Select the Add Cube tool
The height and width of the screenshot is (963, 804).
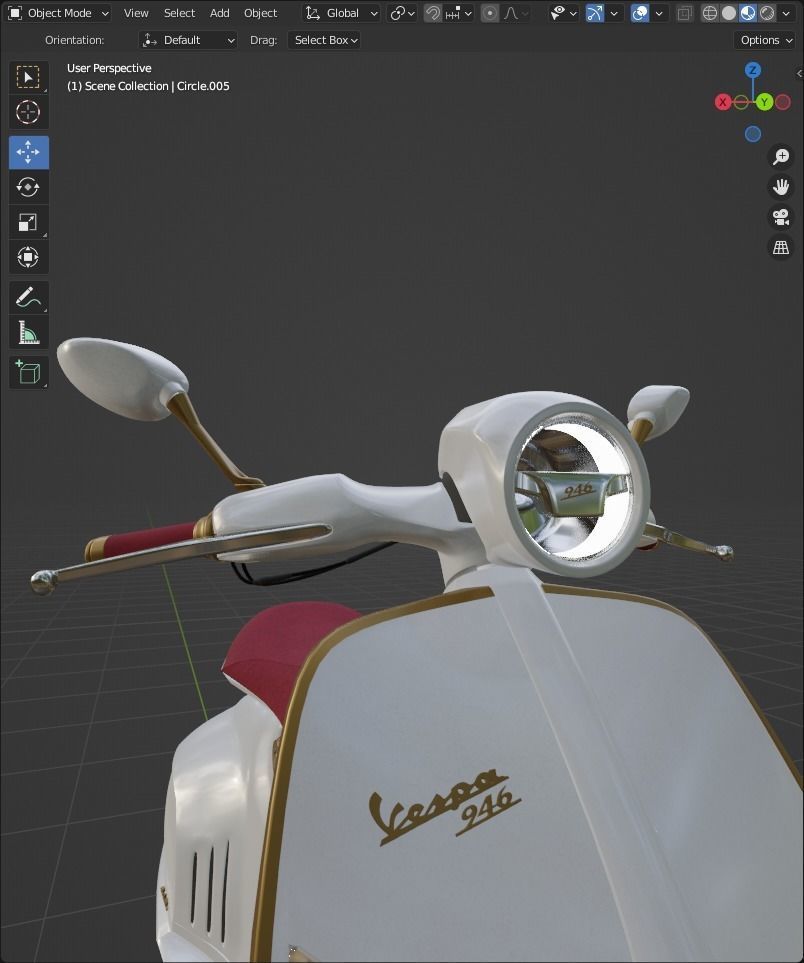click(x=28, y=372)
